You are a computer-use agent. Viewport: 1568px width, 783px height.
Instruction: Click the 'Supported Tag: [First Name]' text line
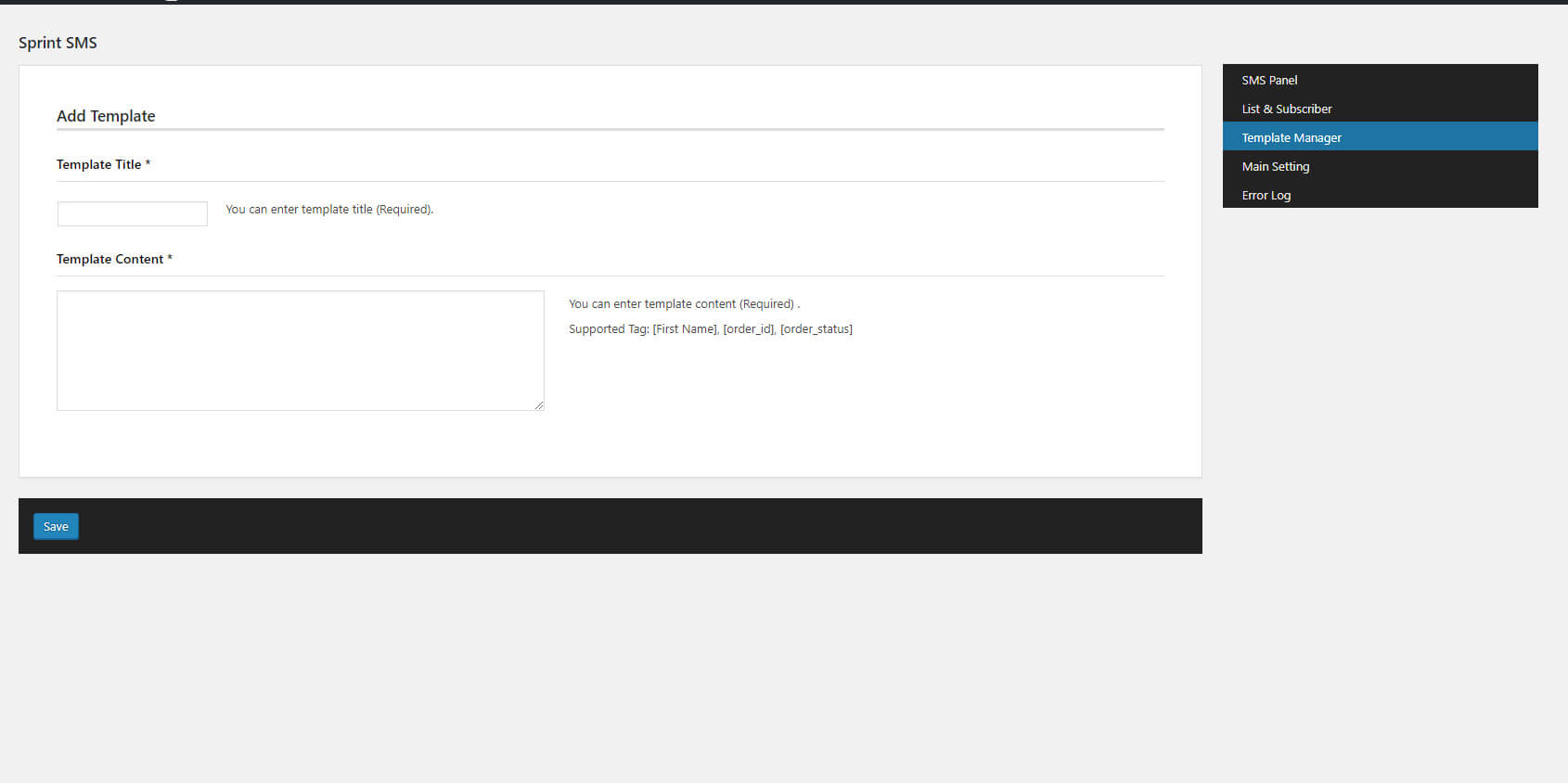pos(711,329)
